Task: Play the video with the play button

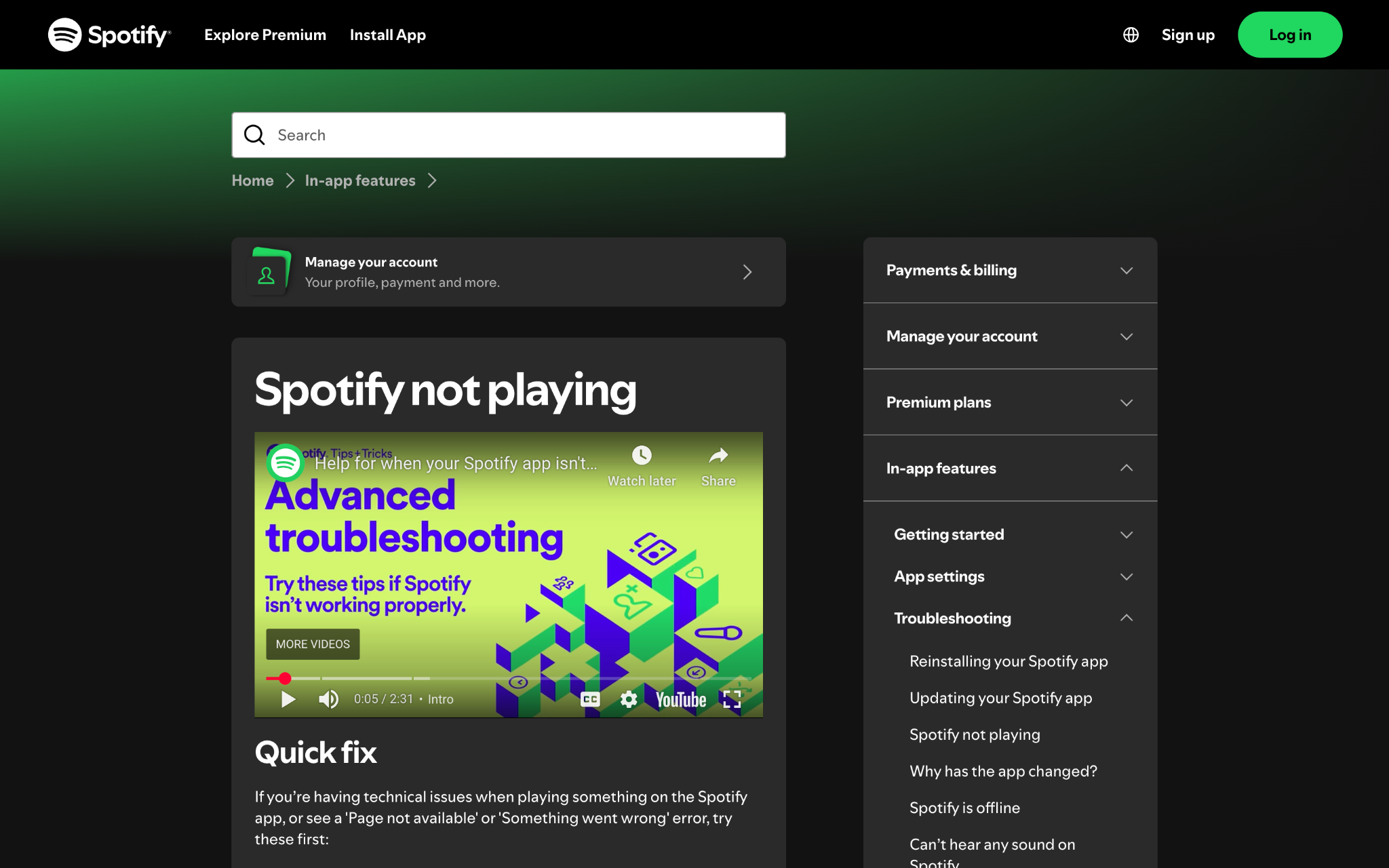Action: tap(288, 699)
